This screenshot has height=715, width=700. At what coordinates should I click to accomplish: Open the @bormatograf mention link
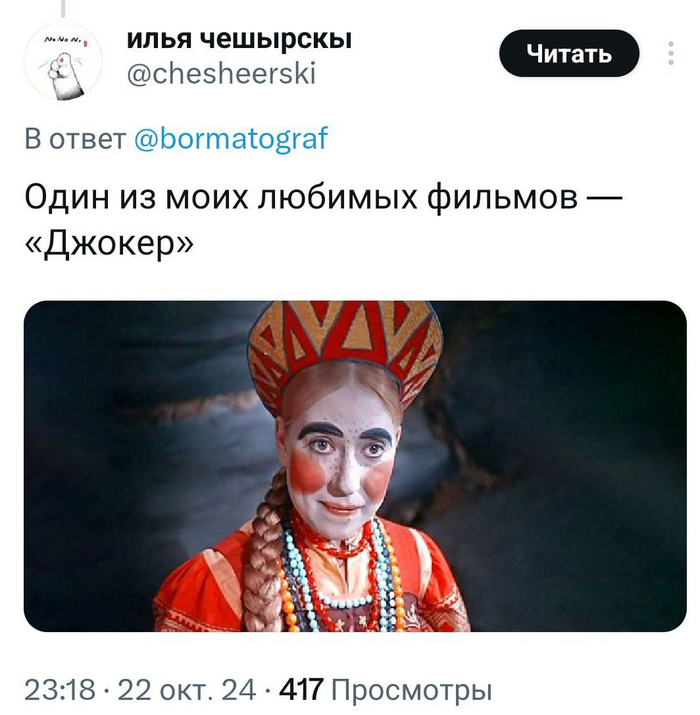point(231,138)
